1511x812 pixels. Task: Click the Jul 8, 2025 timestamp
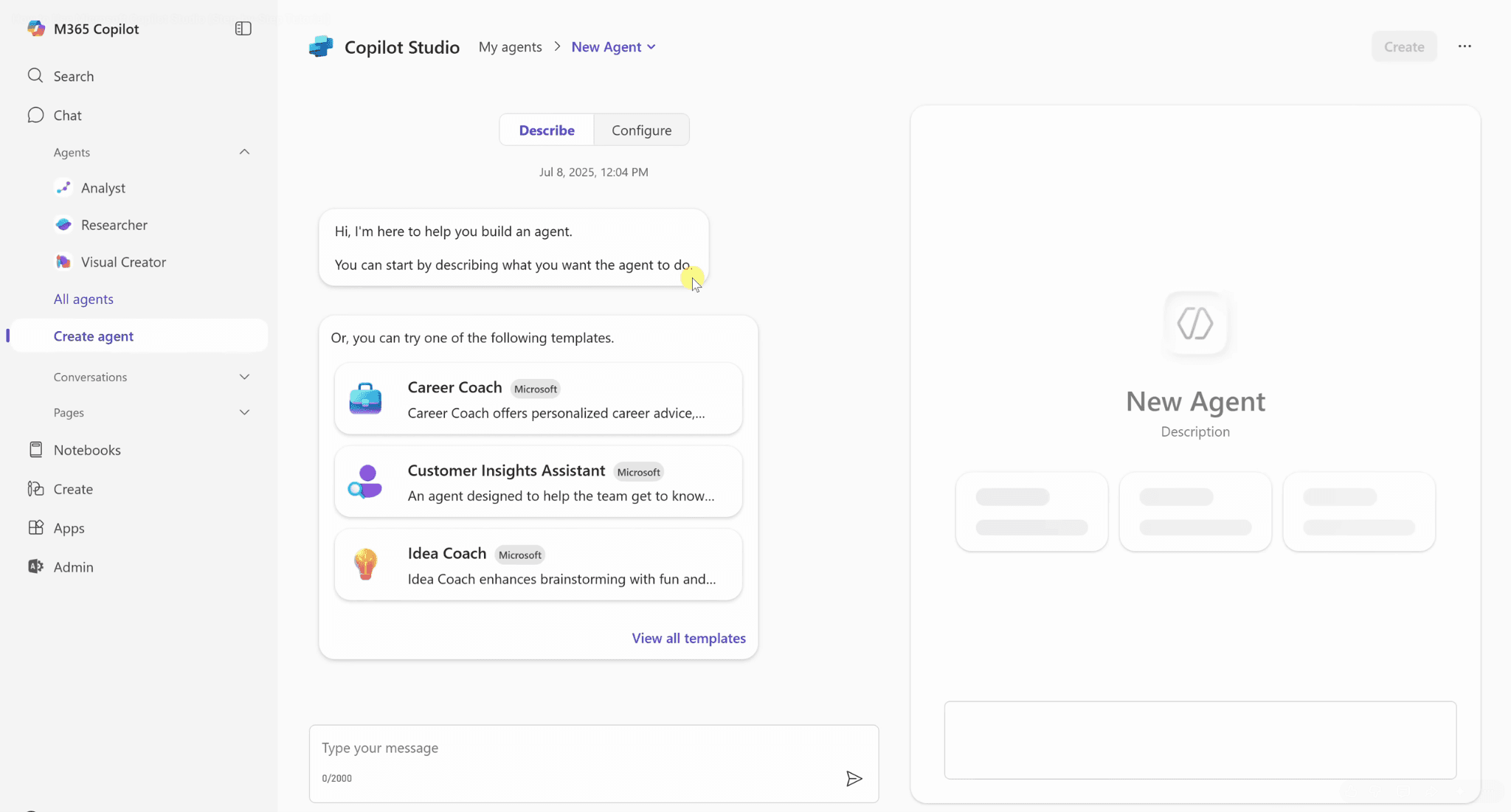593,172
